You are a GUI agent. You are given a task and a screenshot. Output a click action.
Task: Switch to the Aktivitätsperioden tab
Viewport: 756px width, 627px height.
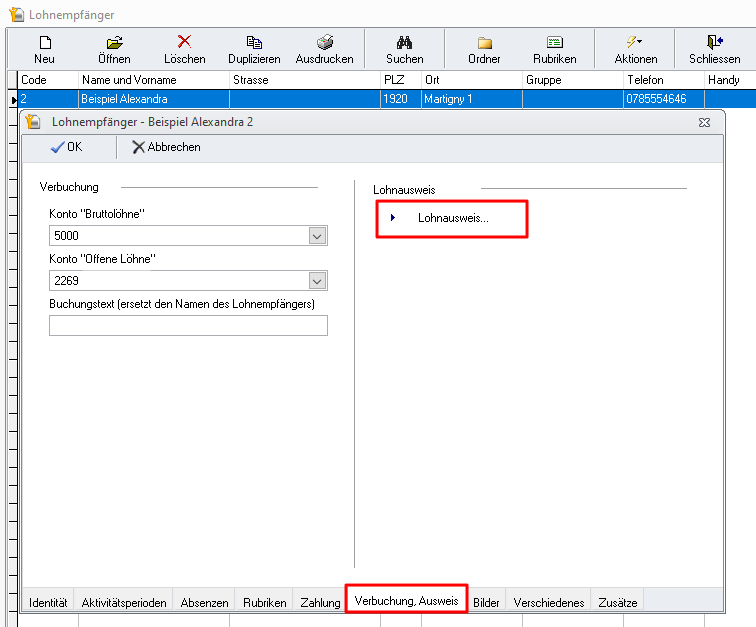click(x=124, y=603)
